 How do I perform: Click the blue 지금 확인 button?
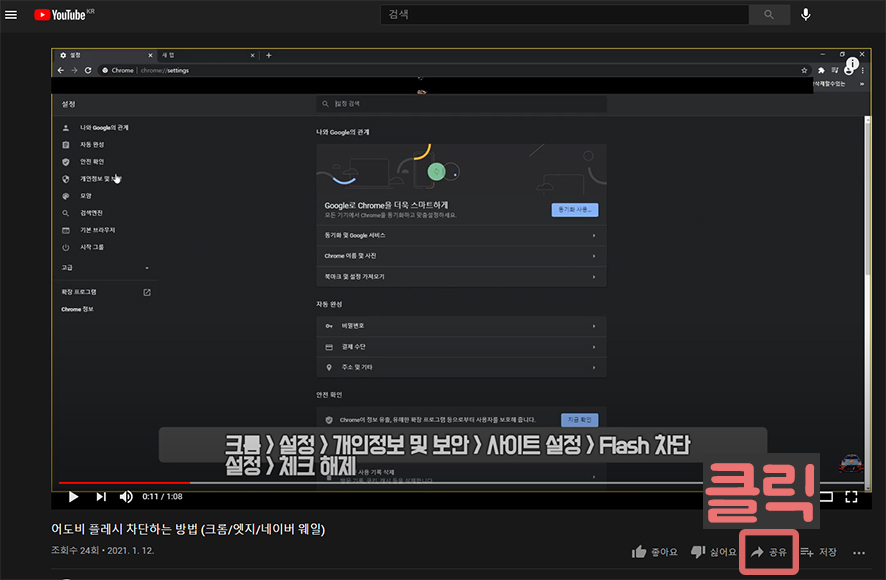(x=579, y=420)
